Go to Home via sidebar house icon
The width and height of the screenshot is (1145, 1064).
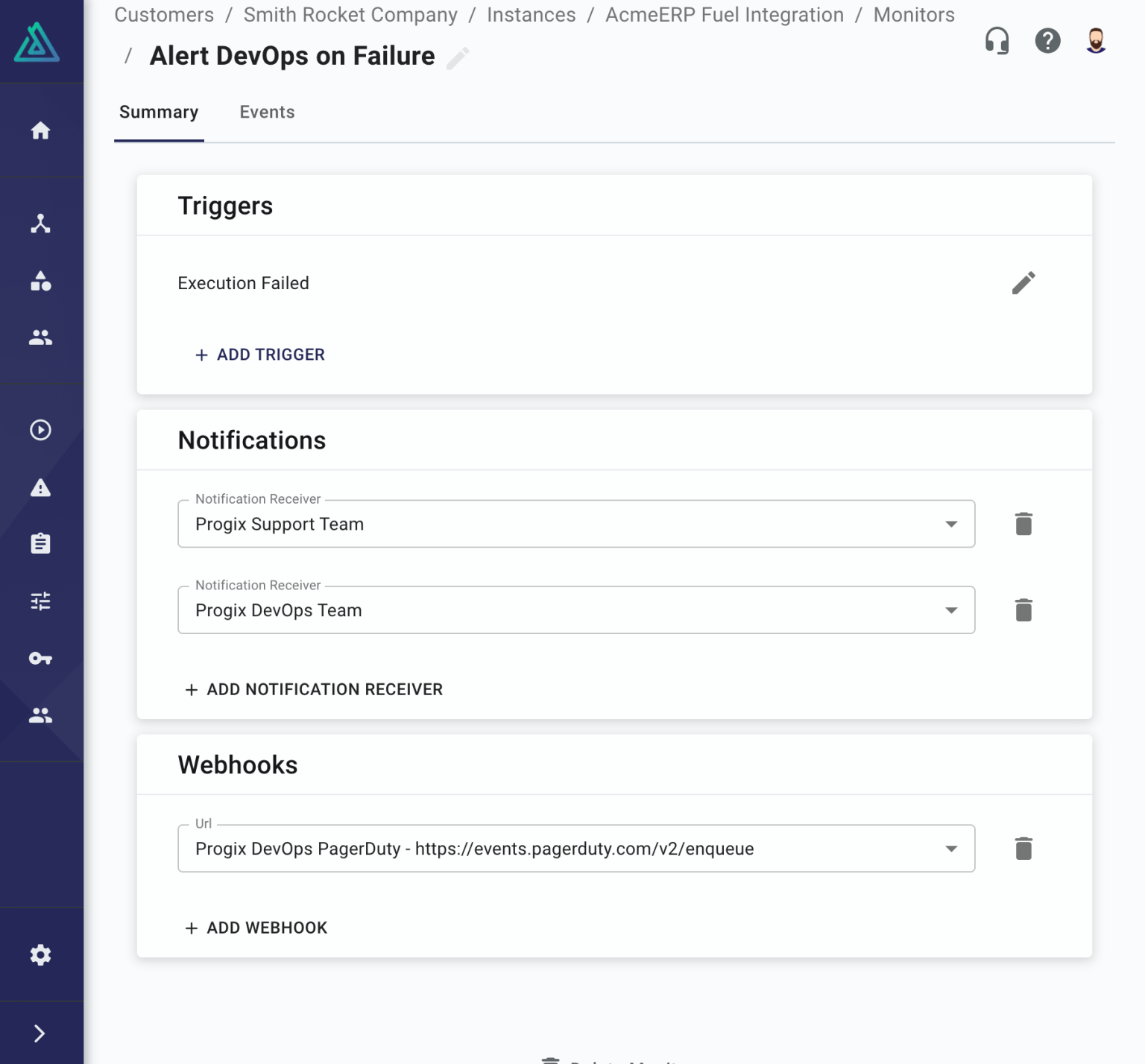coord(40,130)
